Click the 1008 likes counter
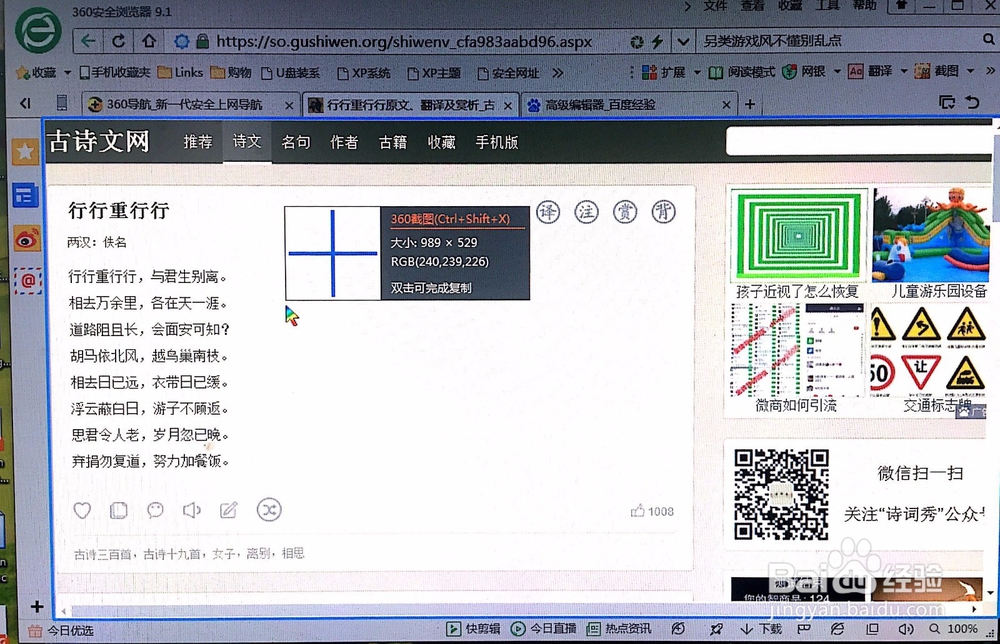This screenshot has width=1000, height=644. [x=650, y=510]
